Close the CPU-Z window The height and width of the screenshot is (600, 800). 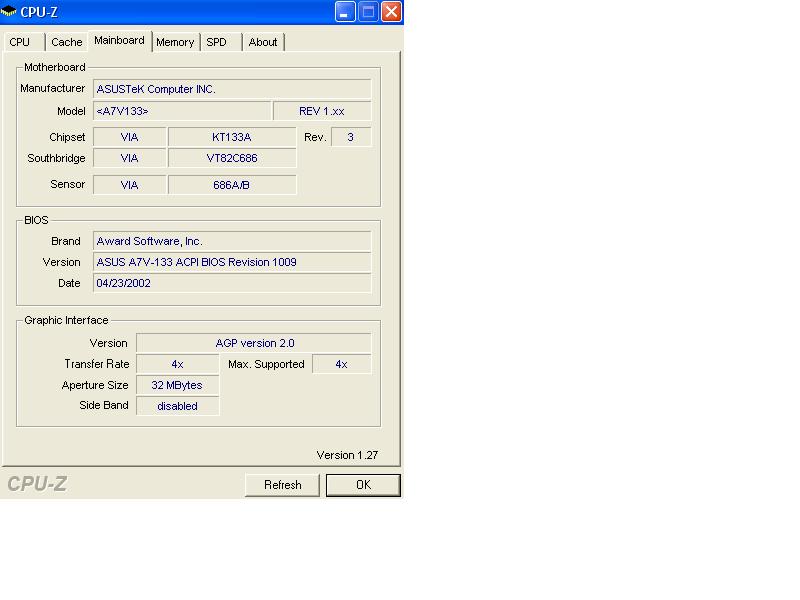[x=391, y=12]
